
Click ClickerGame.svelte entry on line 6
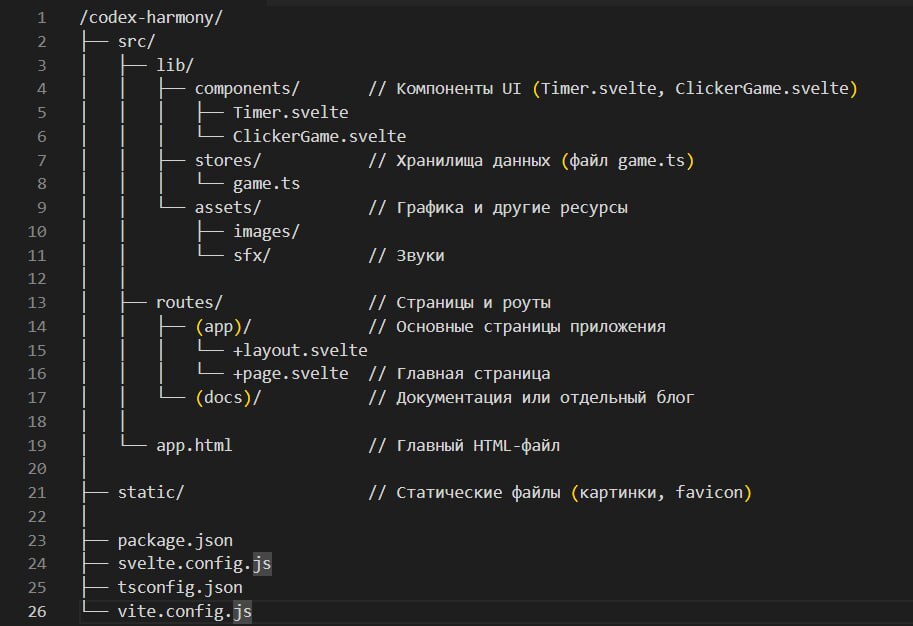tap(319, 136)
